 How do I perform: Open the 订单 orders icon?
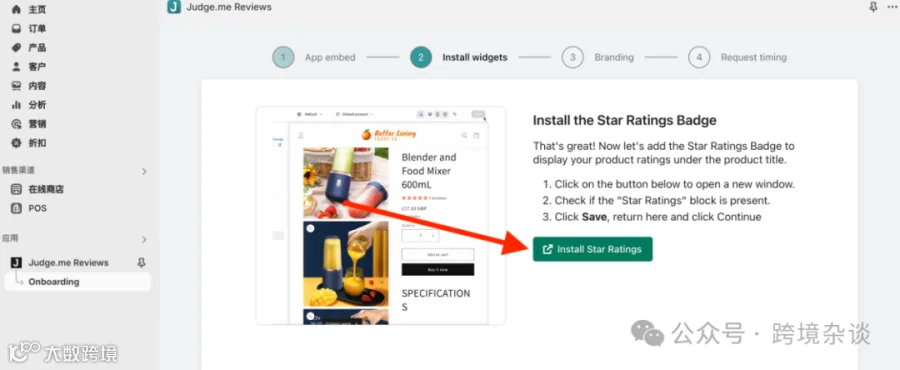click(17, 29)
